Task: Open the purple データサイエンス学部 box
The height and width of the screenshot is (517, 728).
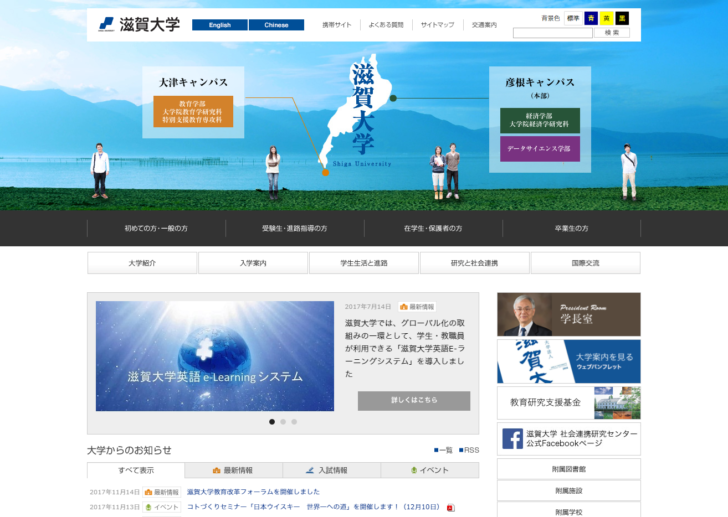Action: coord(540,149)
